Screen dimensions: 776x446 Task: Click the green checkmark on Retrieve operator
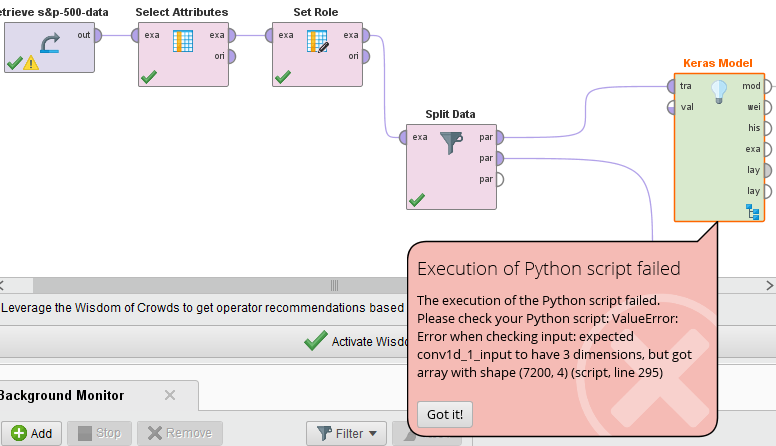tap(14, 63)
